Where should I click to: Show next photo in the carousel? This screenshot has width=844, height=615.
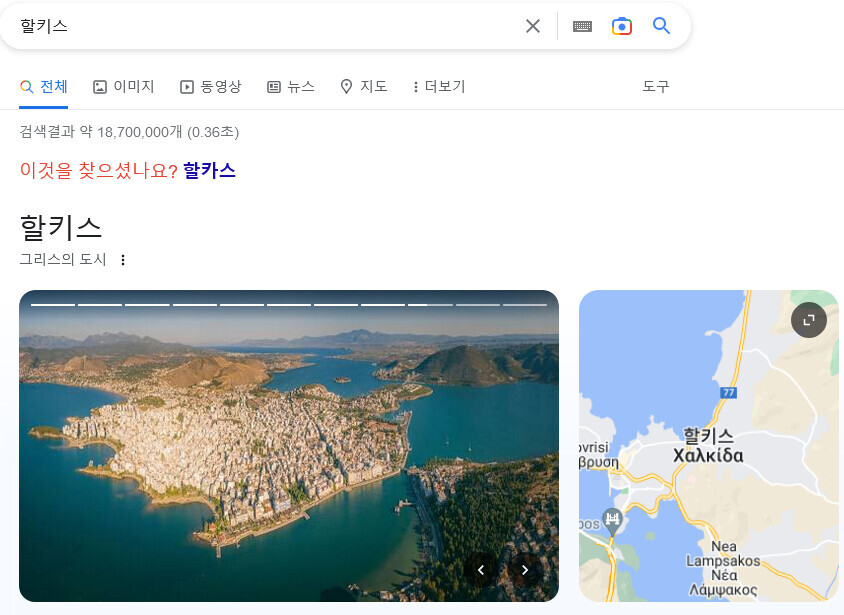(x=525, y=570)
